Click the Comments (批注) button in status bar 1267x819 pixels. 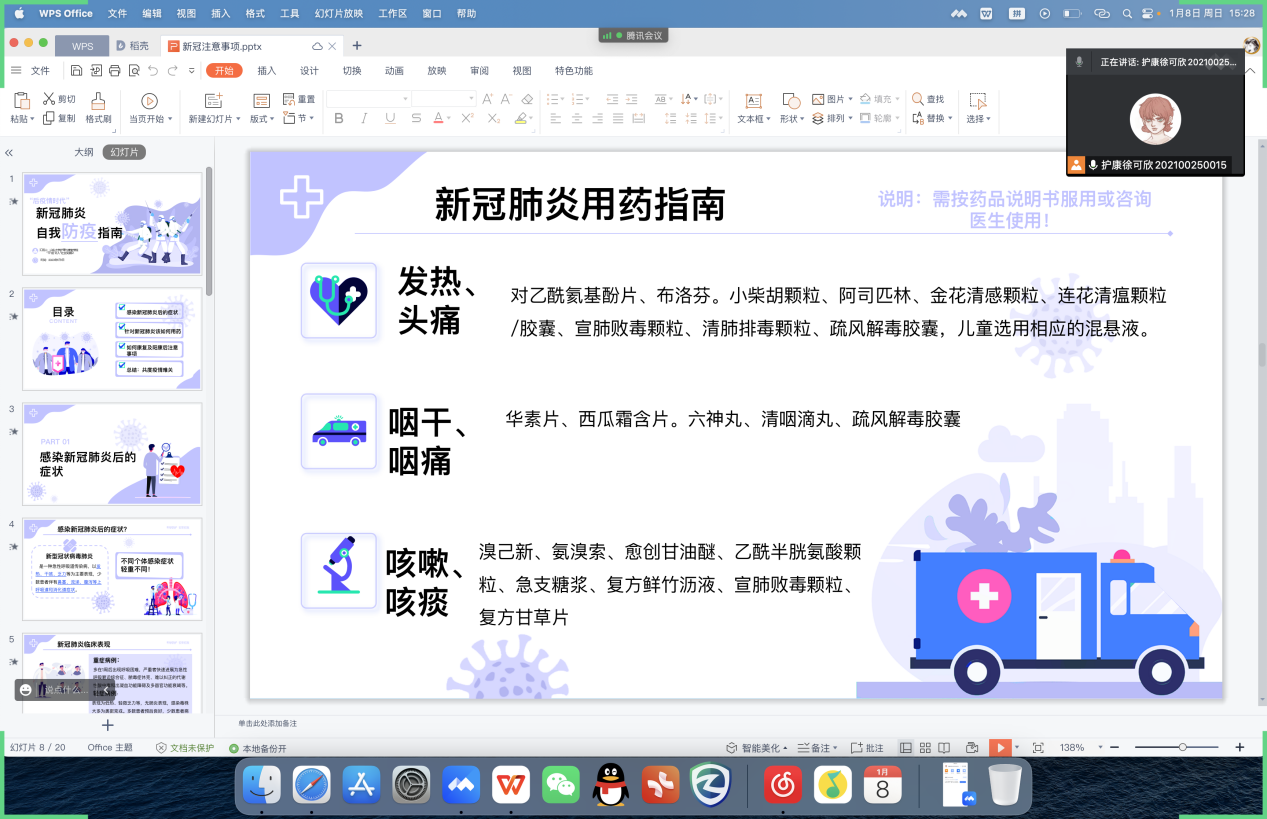866,748
